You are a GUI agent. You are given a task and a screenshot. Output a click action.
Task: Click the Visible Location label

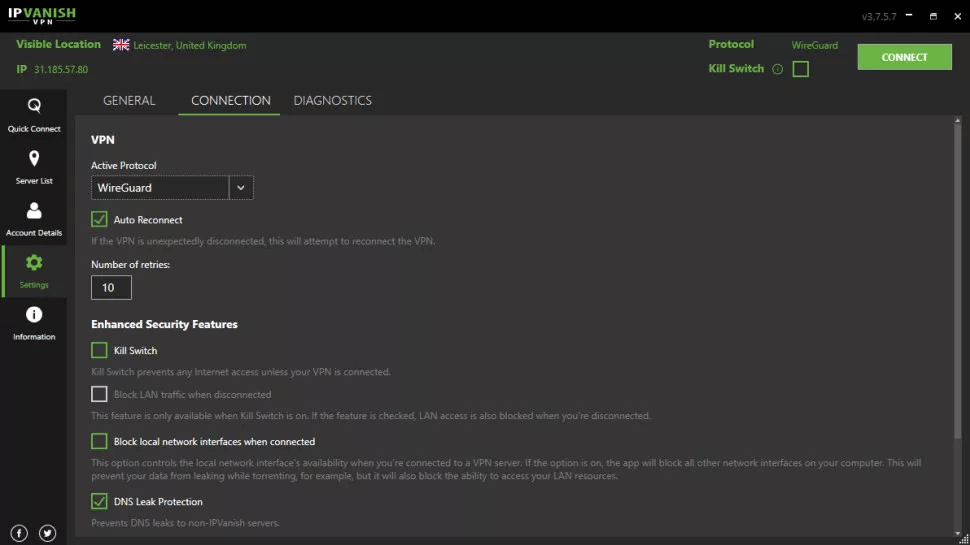(58, 44)
